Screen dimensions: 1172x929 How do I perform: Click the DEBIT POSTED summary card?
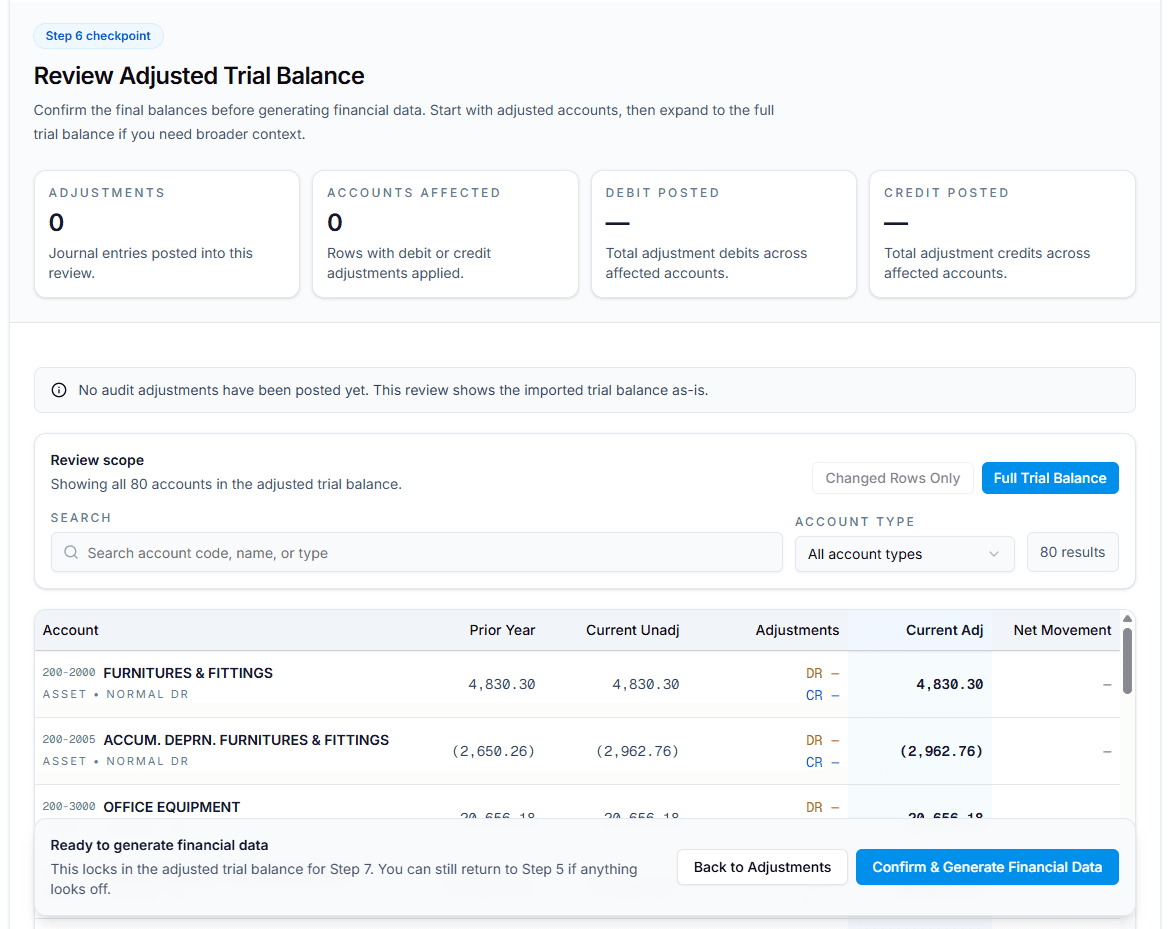(724, 234)
